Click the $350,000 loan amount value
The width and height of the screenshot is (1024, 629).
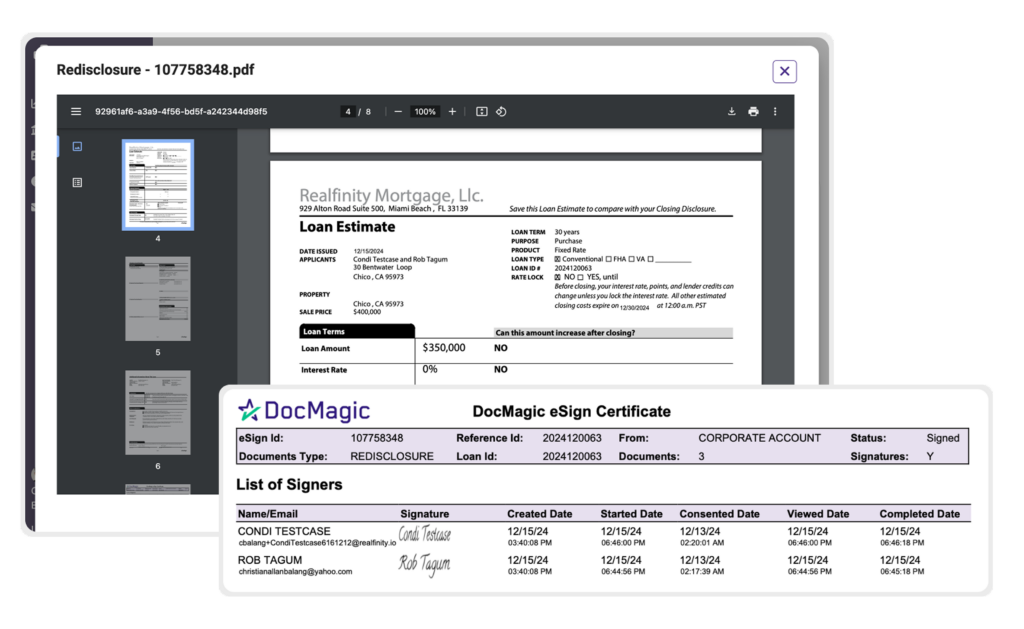444,347
